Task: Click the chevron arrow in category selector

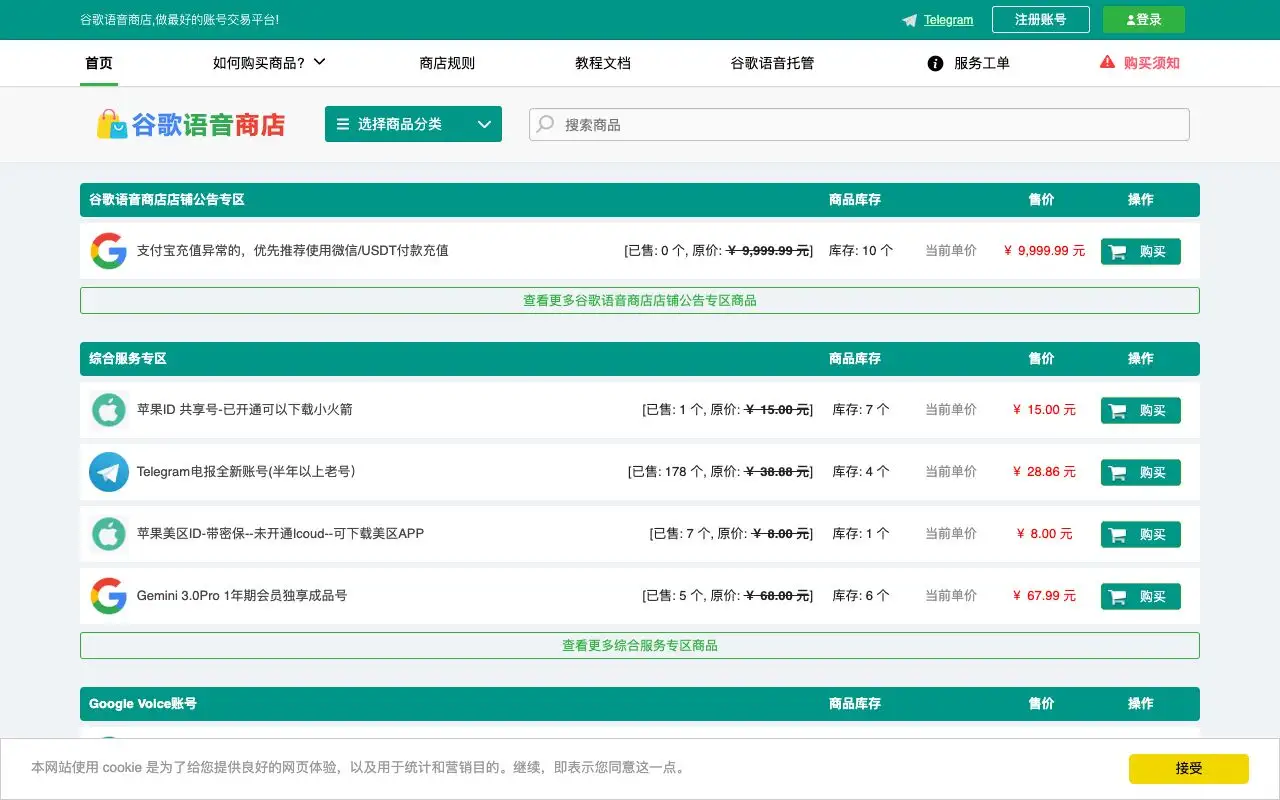Action: [484, 124]
